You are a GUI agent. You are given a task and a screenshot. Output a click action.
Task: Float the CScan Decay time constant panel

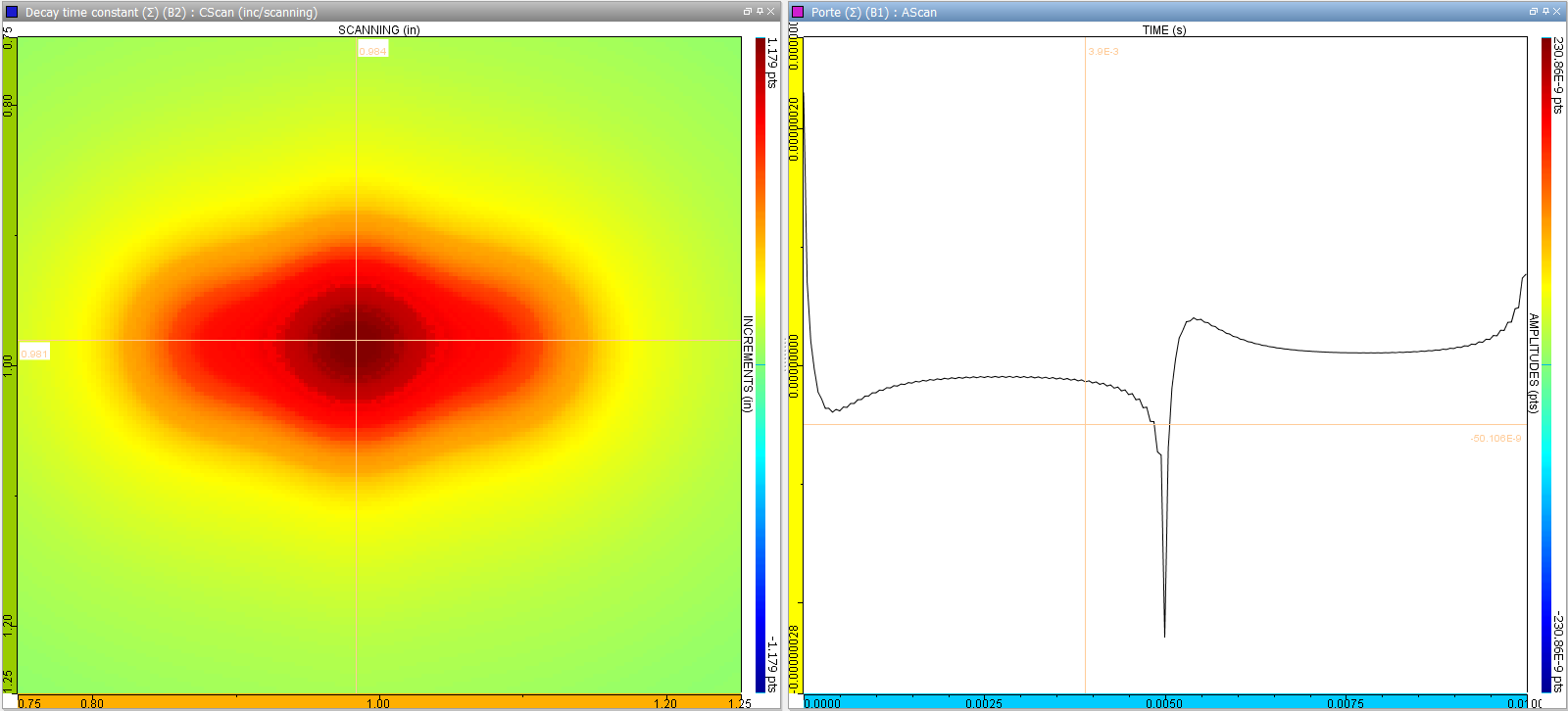coord(747,12)
